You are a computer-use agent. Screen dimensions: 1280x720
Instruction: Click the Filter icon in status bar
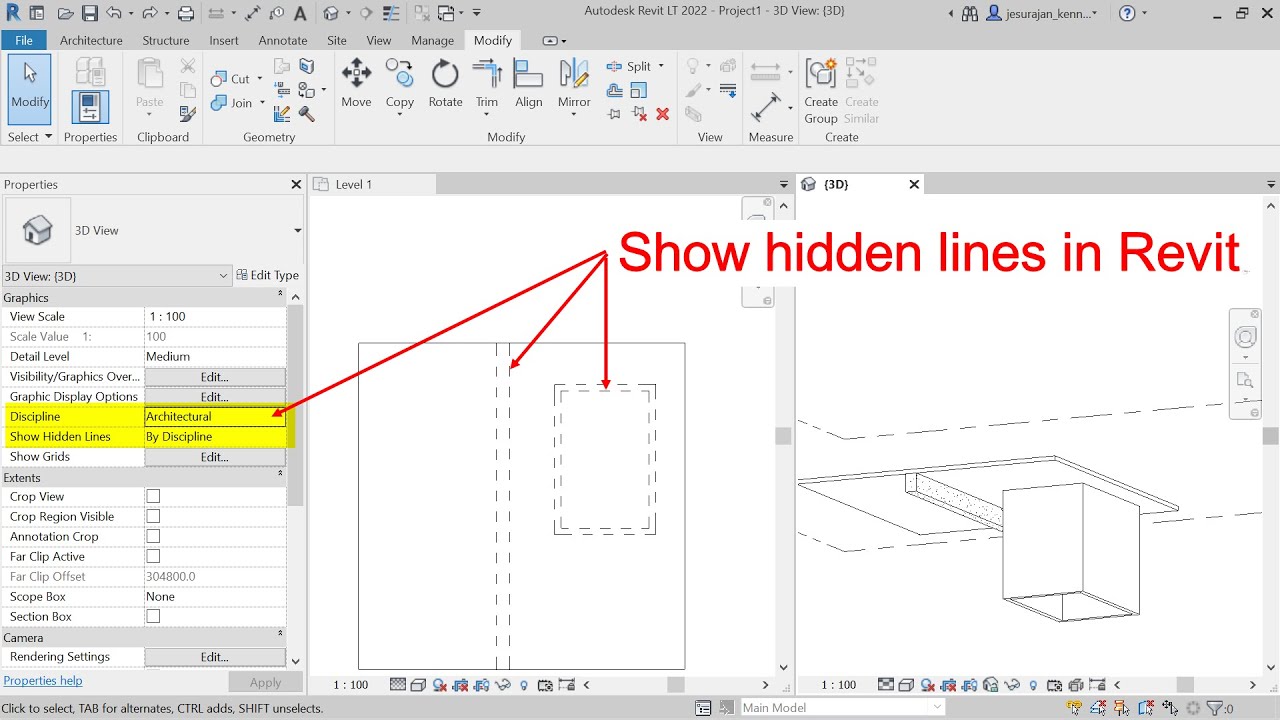pyautogui.click(x=1214, y=708)
